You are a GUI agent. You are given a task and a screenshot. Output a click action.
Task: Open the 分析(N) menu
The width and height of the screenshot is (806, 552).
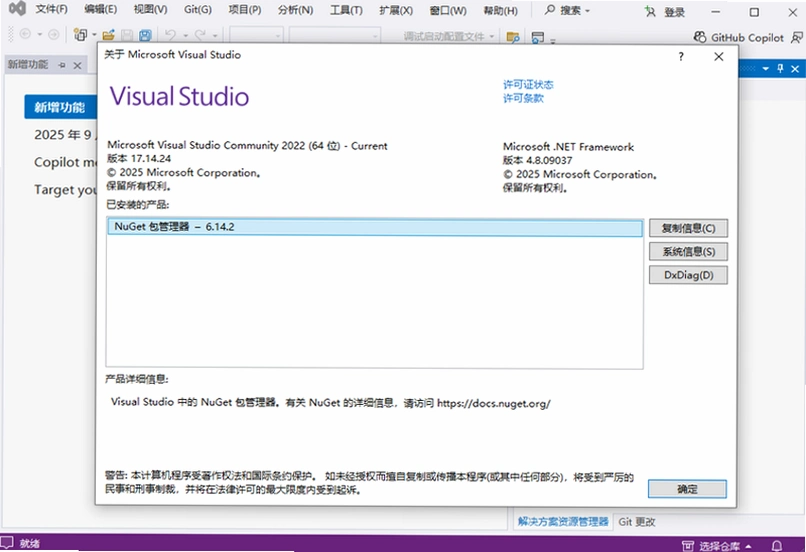coord(295,10)
